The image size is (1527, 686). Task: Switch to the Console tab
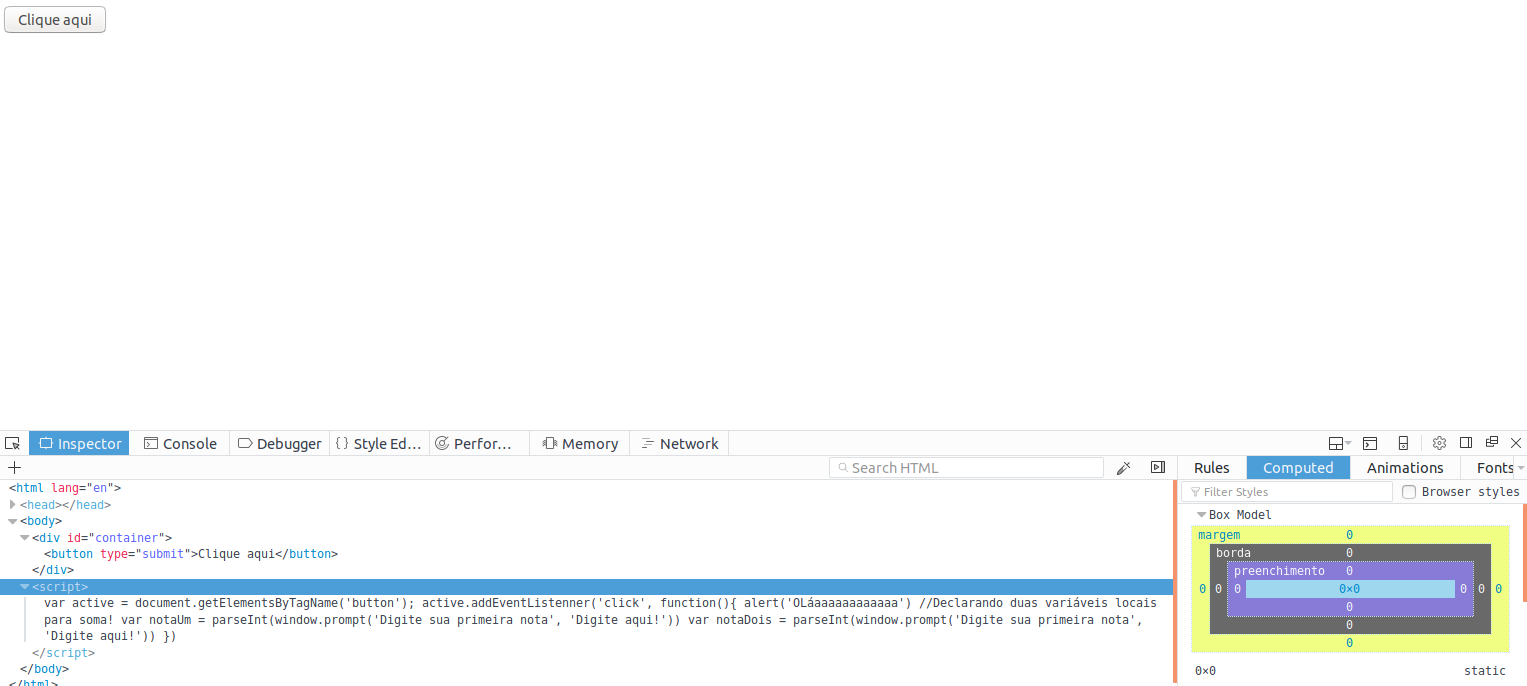180,443
